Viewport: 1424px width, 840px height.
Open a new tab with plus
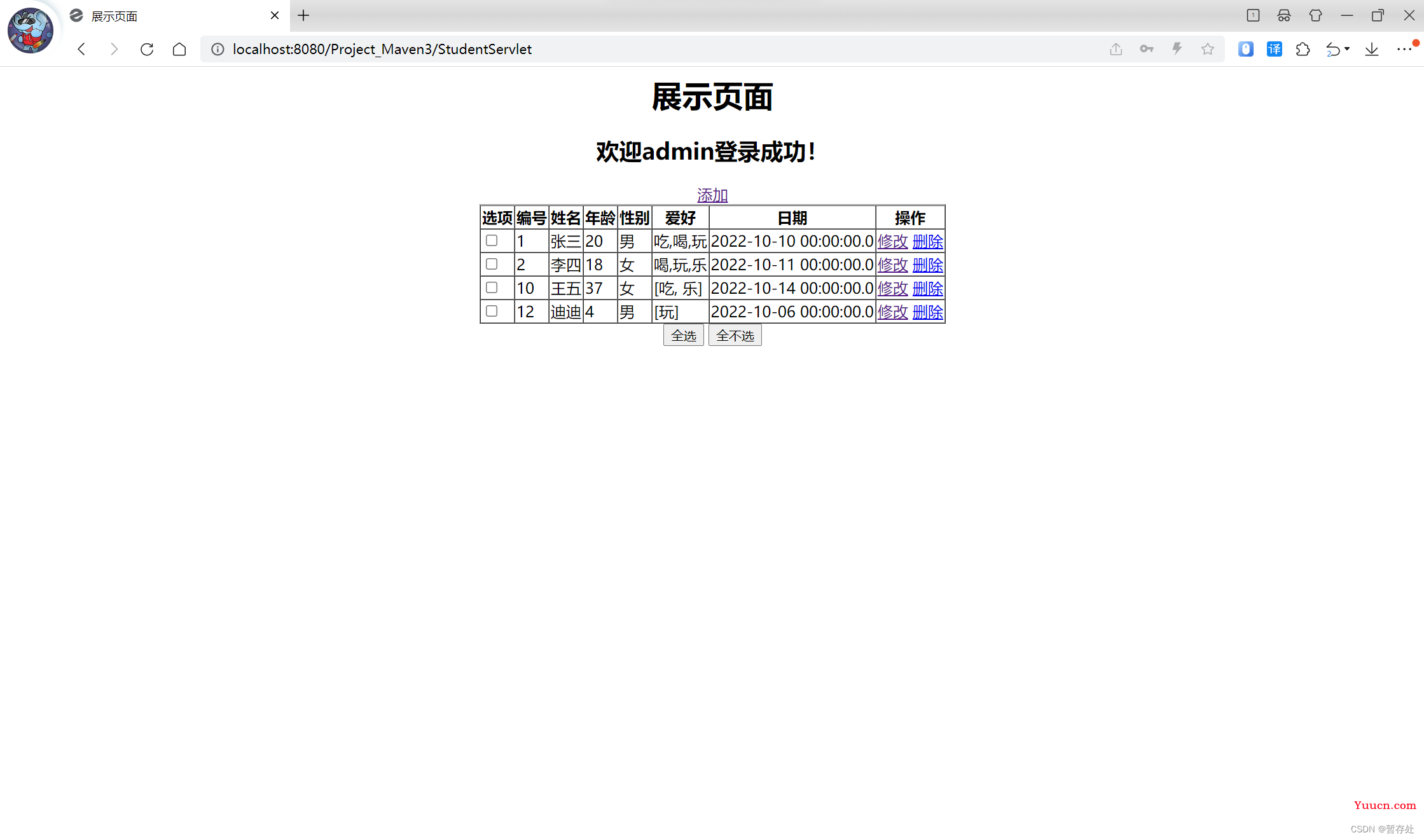[x=303, y=15]
